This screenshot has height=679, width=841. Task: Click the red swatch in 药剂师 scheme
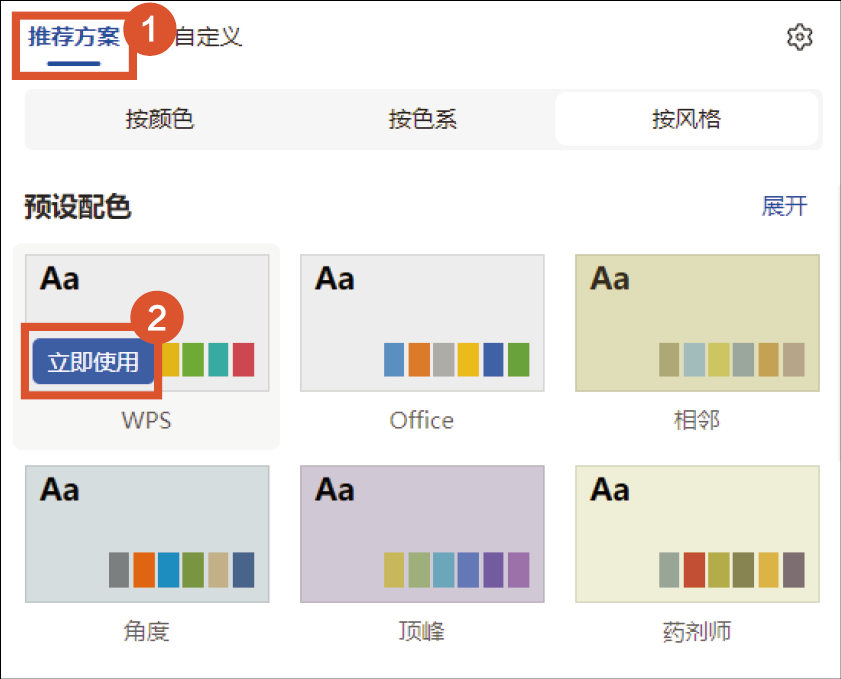click(695, 570)
